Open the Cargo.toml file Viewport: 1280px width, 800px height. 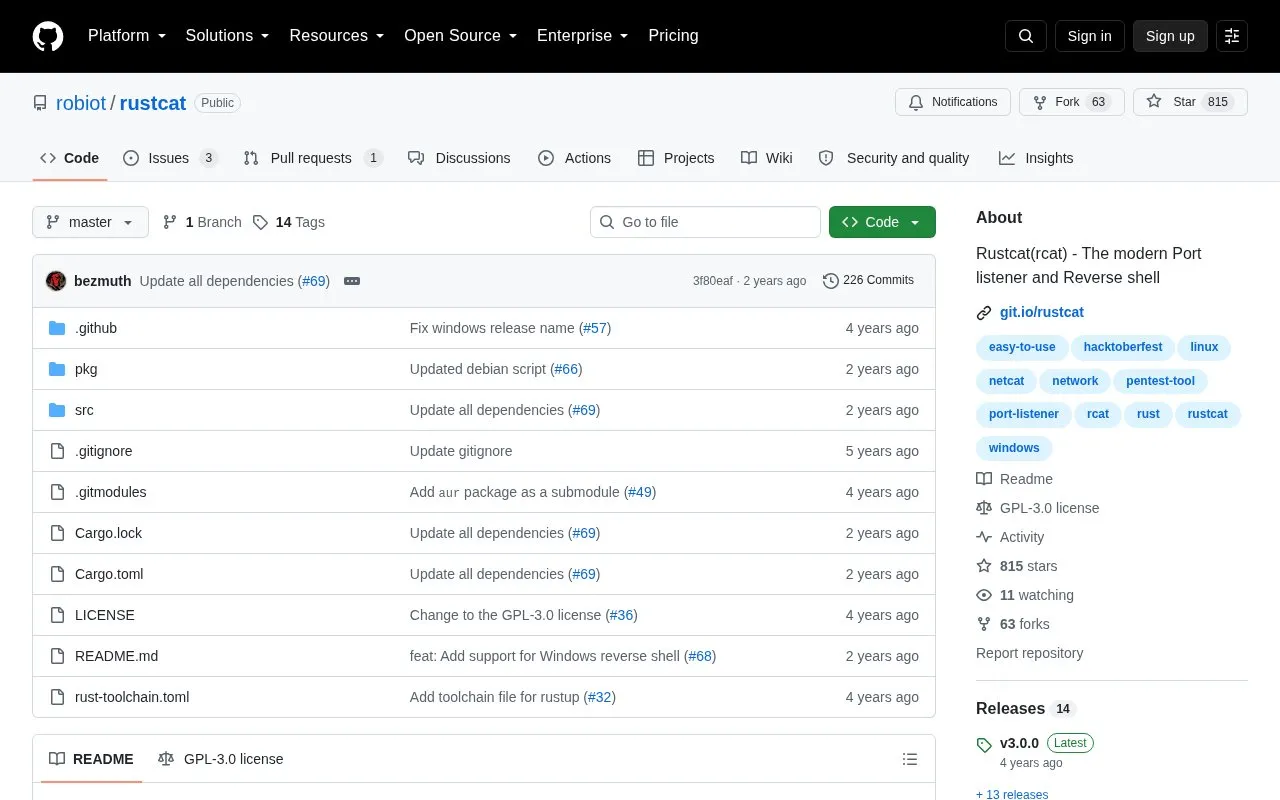(109, 574)
